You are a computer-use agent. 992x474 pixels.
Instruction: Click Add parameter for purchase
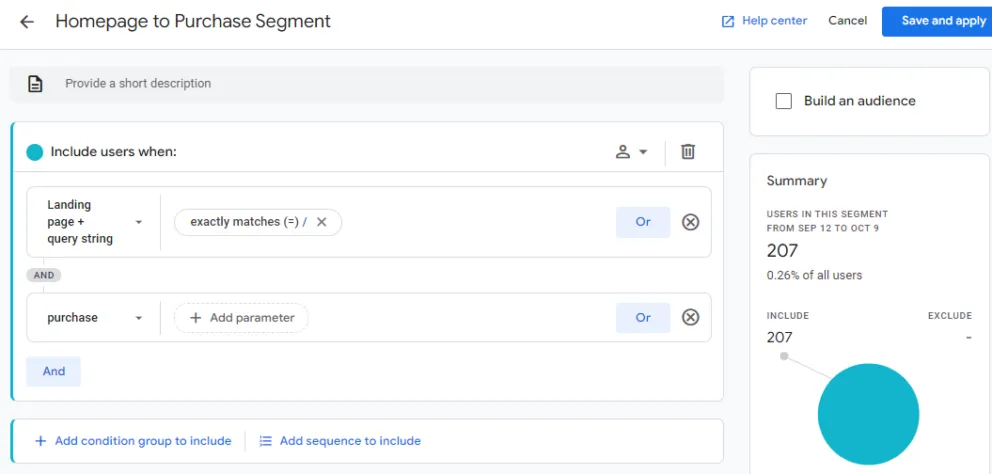242,318
